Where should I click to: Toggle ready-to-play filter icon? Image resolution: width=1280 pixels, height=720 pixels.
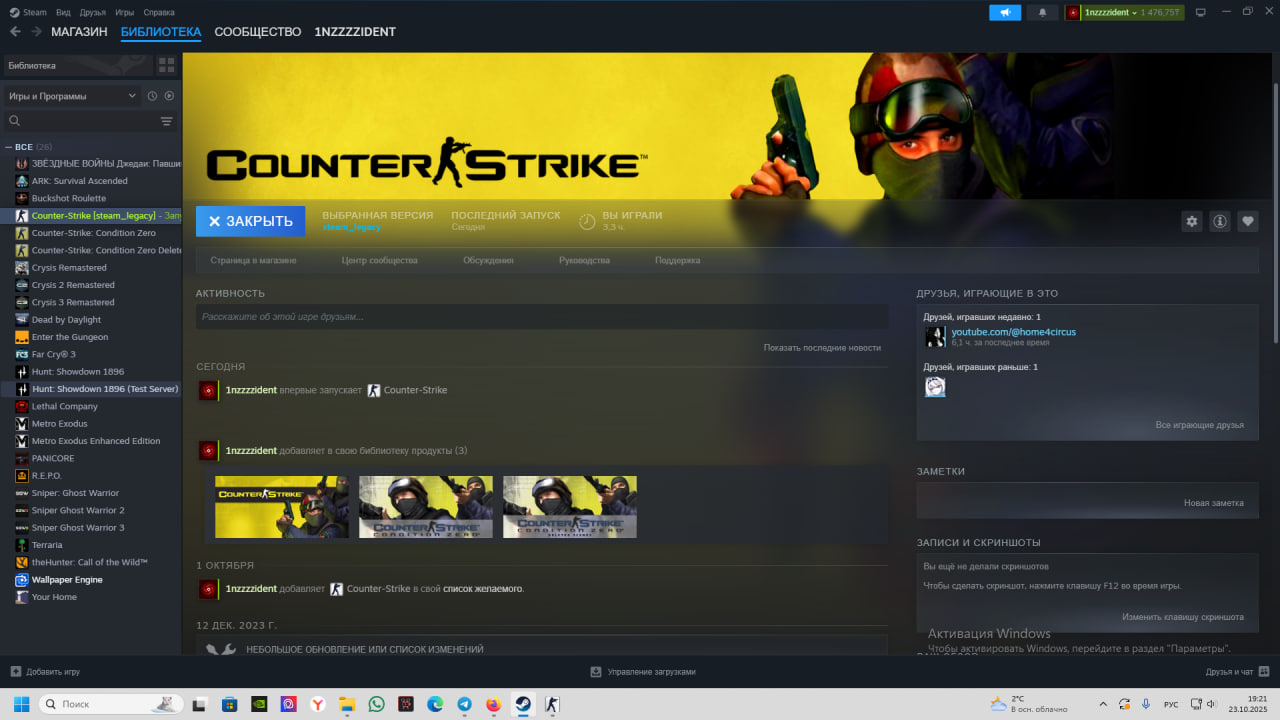coord(169,96)
